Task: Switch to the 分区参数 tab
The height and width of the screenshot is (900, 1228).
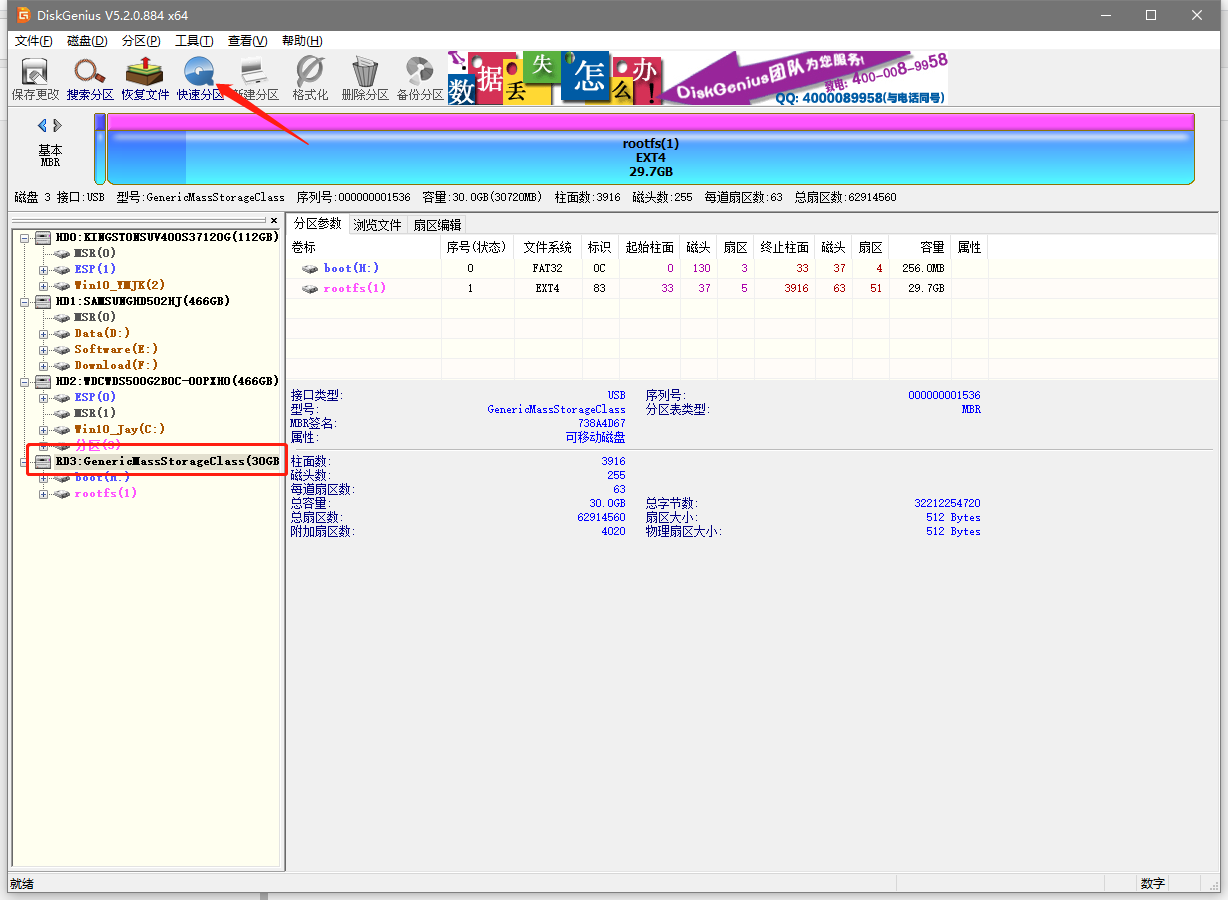Action: pos(317,224)
